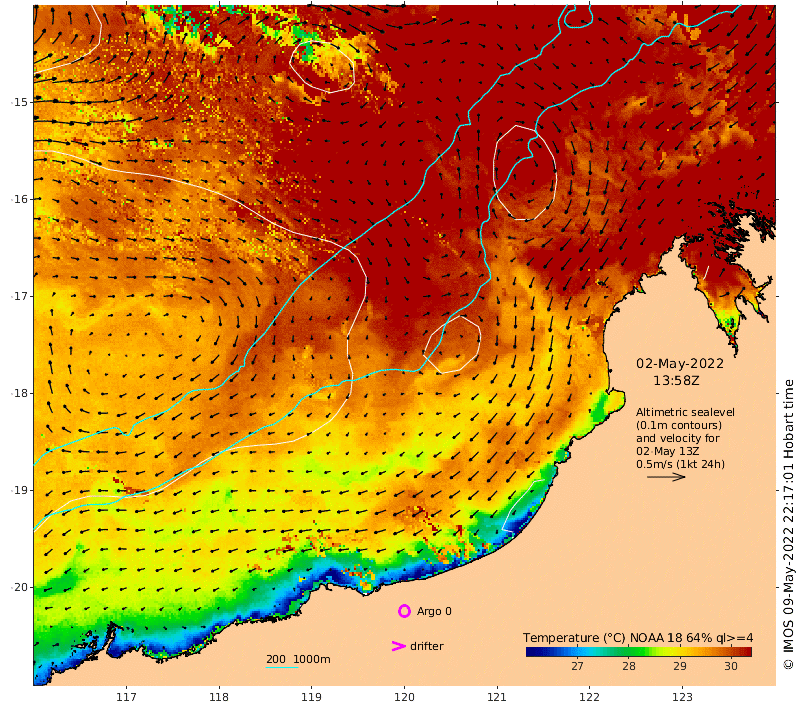The height and width of the screenshot is (710, 800).
Task: Click the IMOS copyright timestamp text
Action: tap(789, 524)
